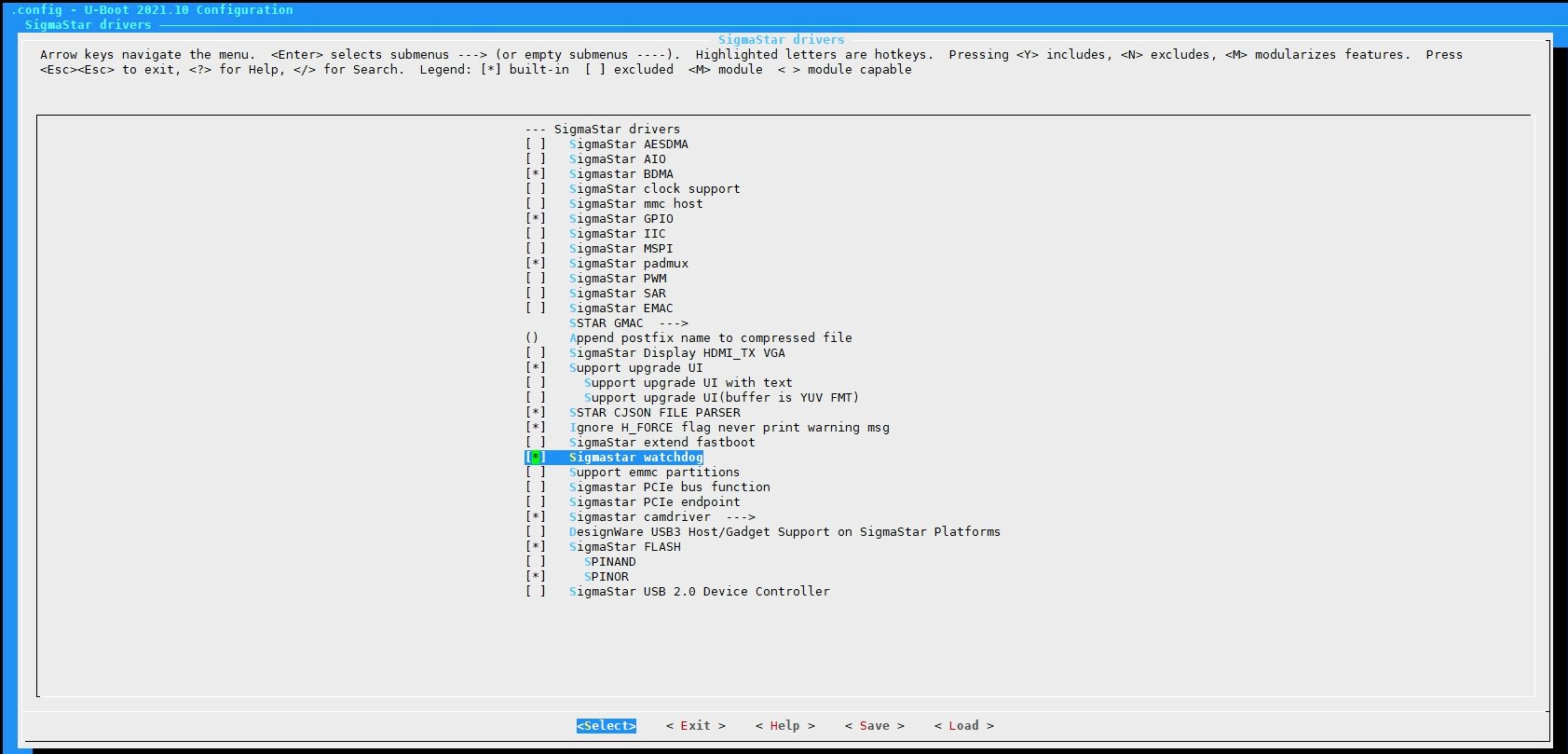Image resolution: width=1568 pixels, height=754 pixels.
Task: Open the SSTAR GMAC submenu
Action: pos(629,323)
